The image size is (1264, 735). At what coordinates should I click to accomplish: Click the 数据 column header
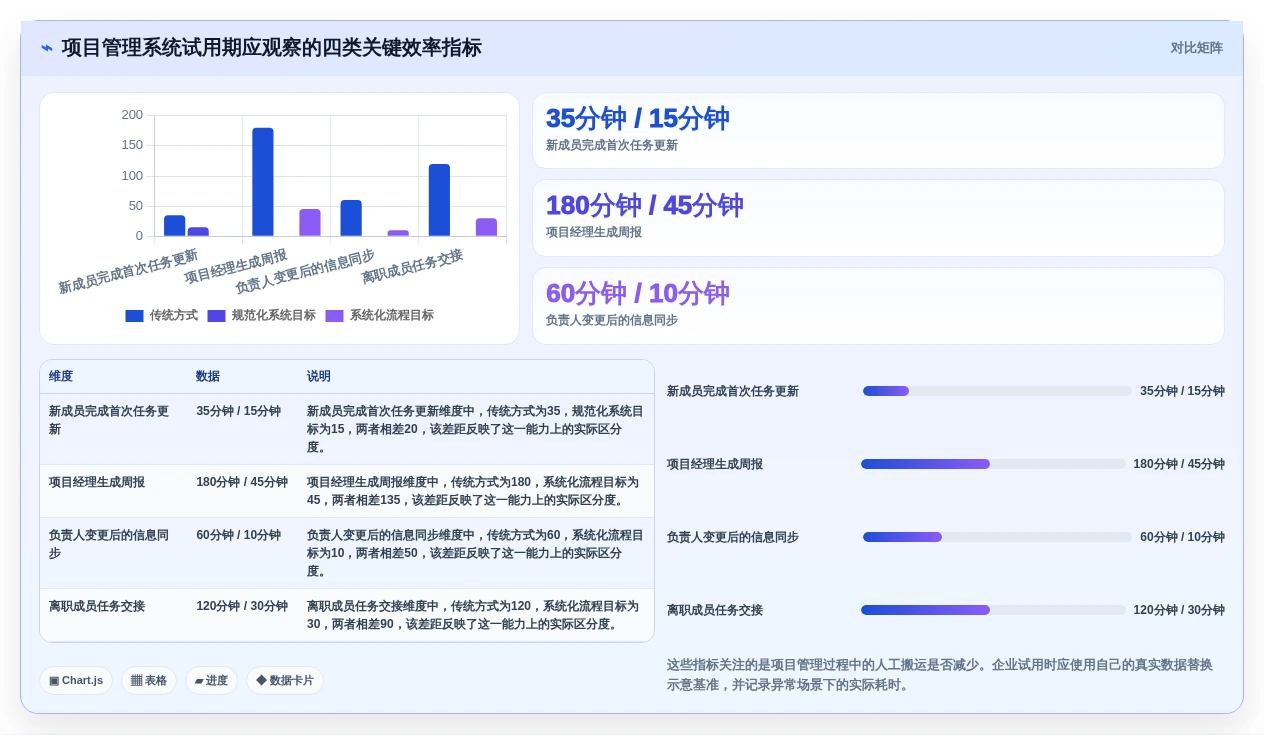tap(208, 377)
